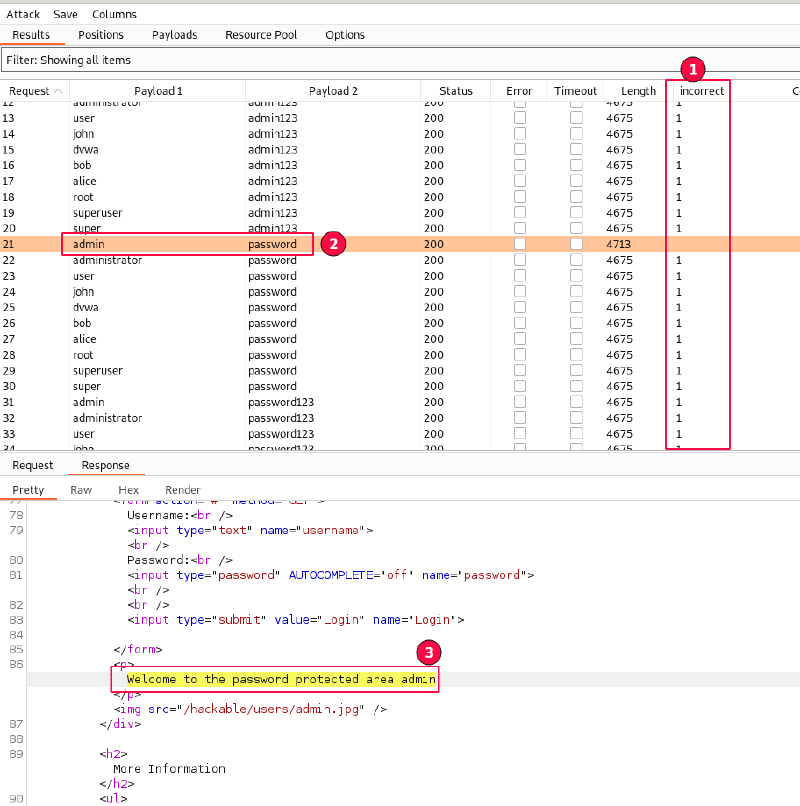Switch to the Positions tab
The width and height of the screenshot is (800, 806).
pos(101,35)
